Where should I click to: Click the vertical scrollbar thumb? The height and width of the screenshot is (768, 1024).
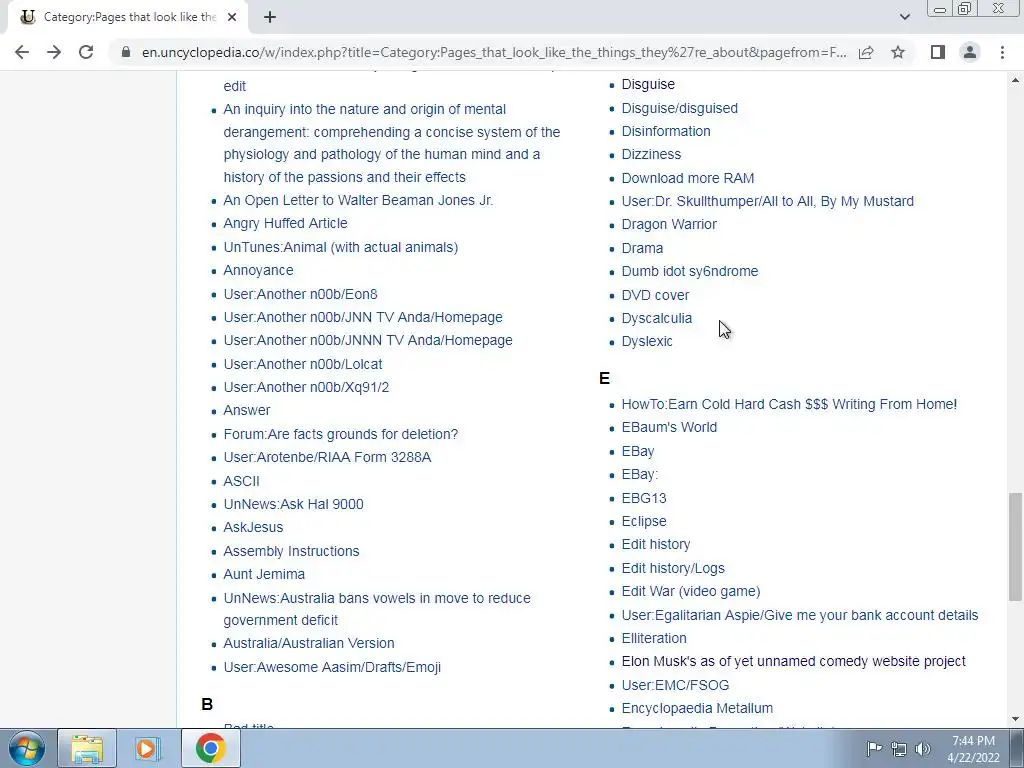[x=1015, y=547]
